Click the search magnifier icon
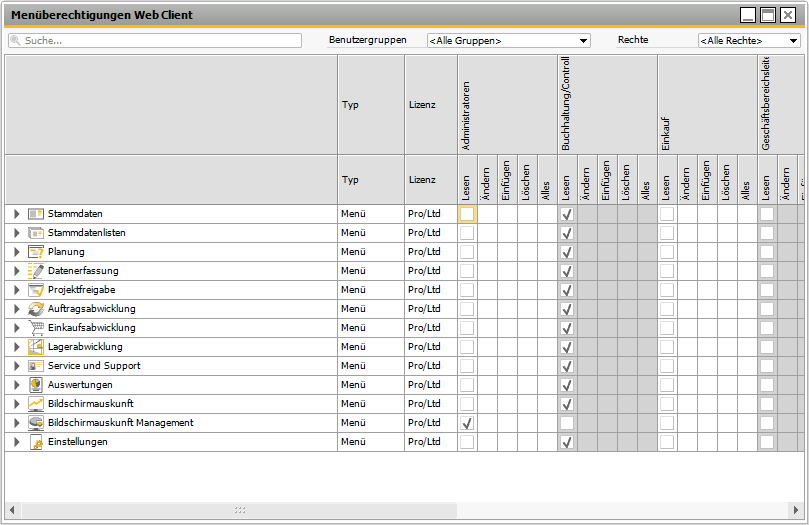The height and width of the screenshot is (525, 809). click(x=15, y=40)
